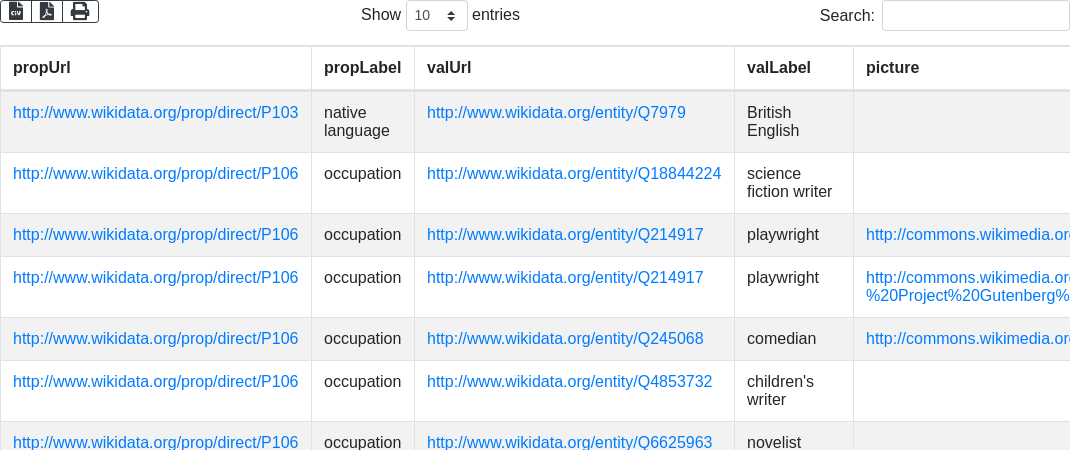The width and height of the screenshot is (1070, 450).
Task: Open the P103 property link
Action: [155, 113]
